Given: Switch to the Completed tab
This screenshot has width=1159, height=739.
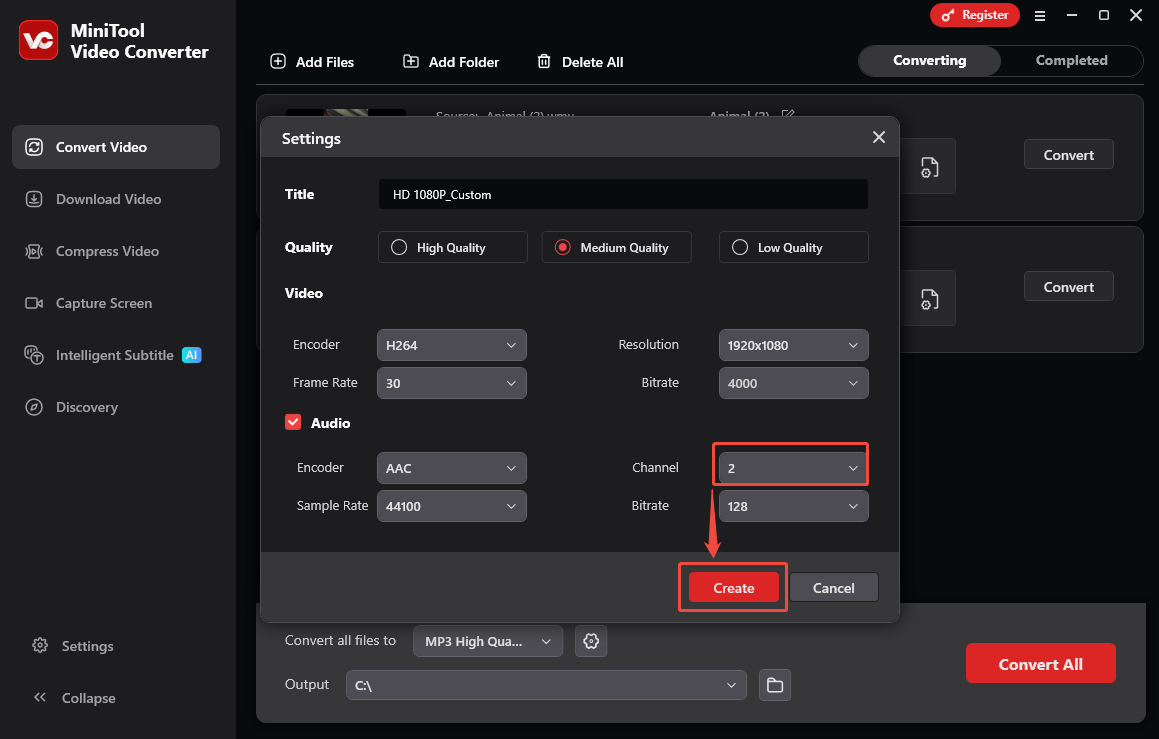Looking at the screenshot, I should 1070,60.
